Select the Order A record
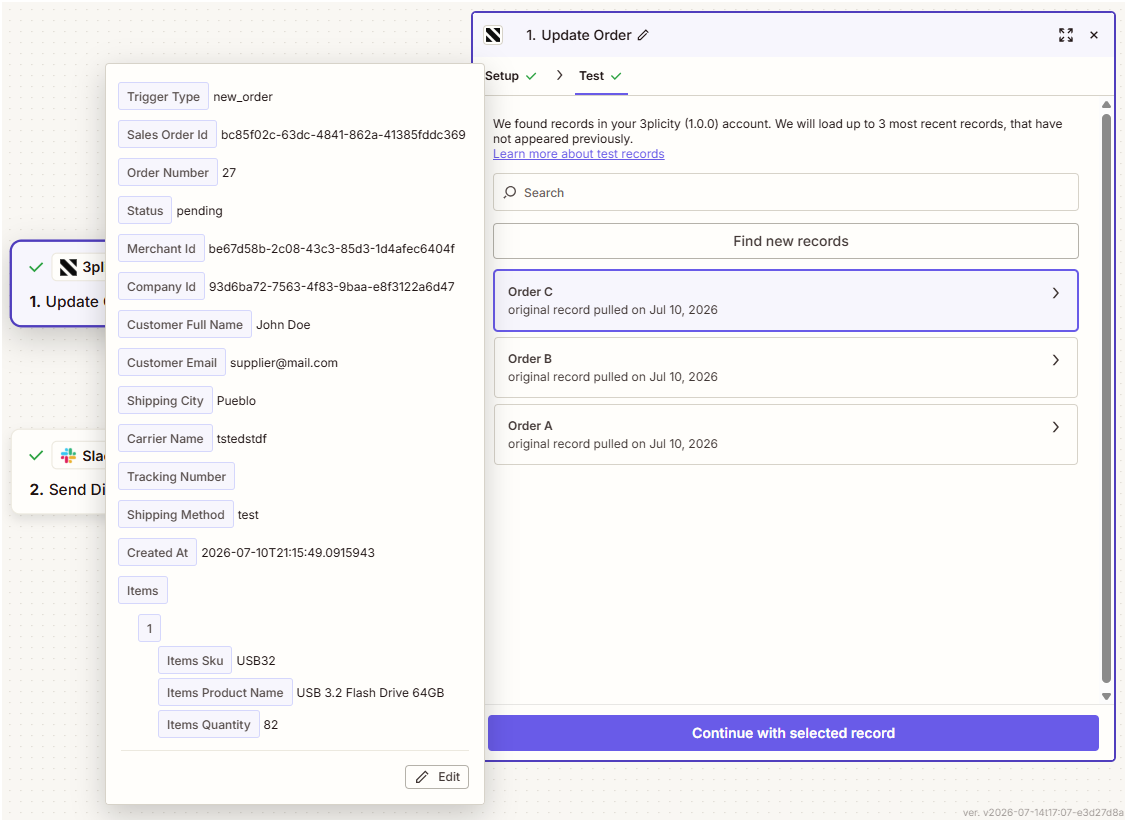Screen dimensions: 1127x822 (786, 435)
